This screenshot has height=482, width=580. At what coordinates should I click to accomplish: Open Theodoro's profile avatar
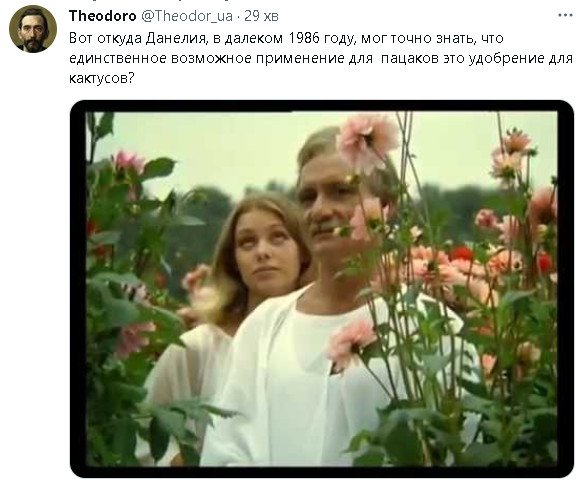(x=33, y=29)
